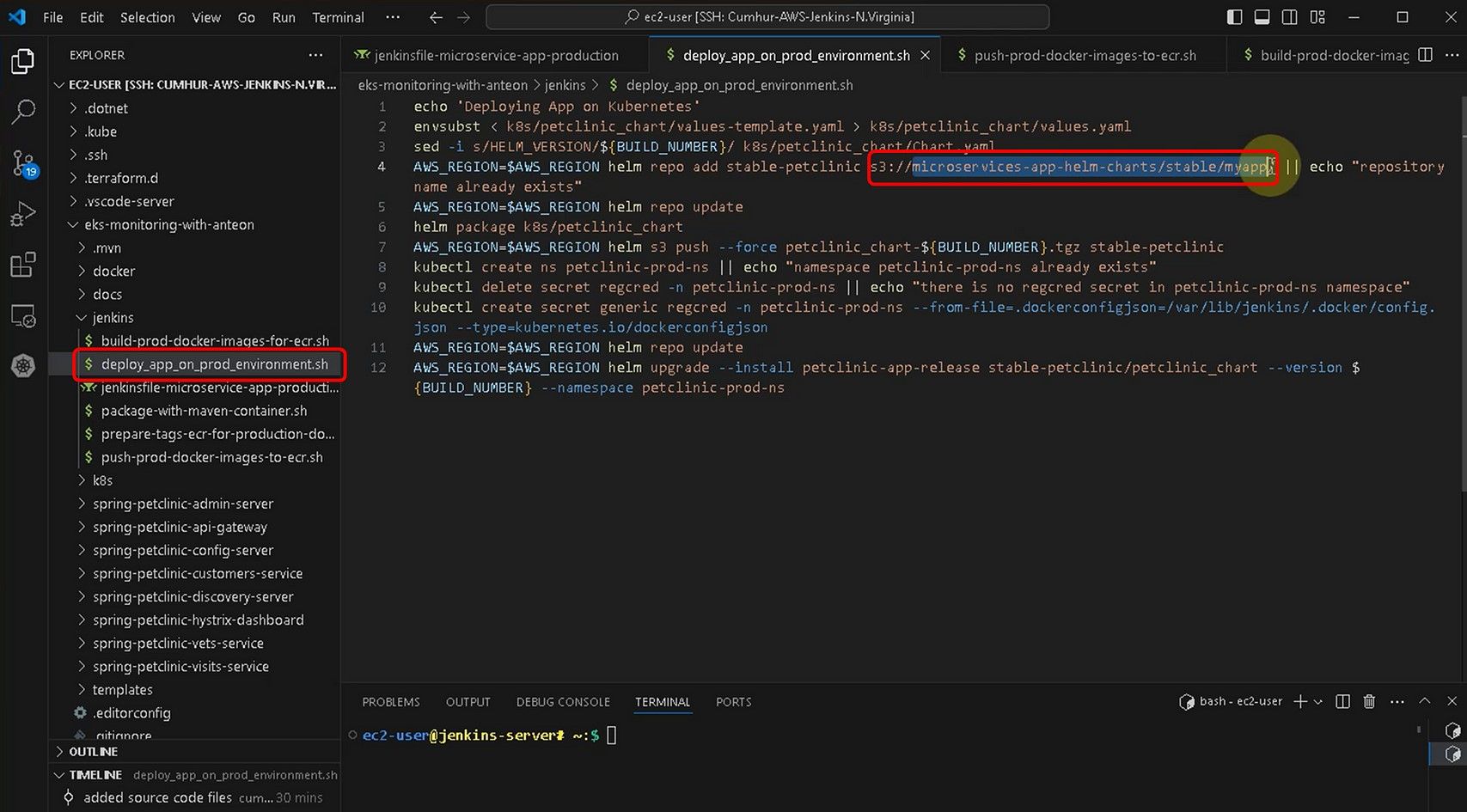Switch to push-prod-docker-images-to-ecr.sh tab
The image size is (1467, 812).
tap(1084, 55)
